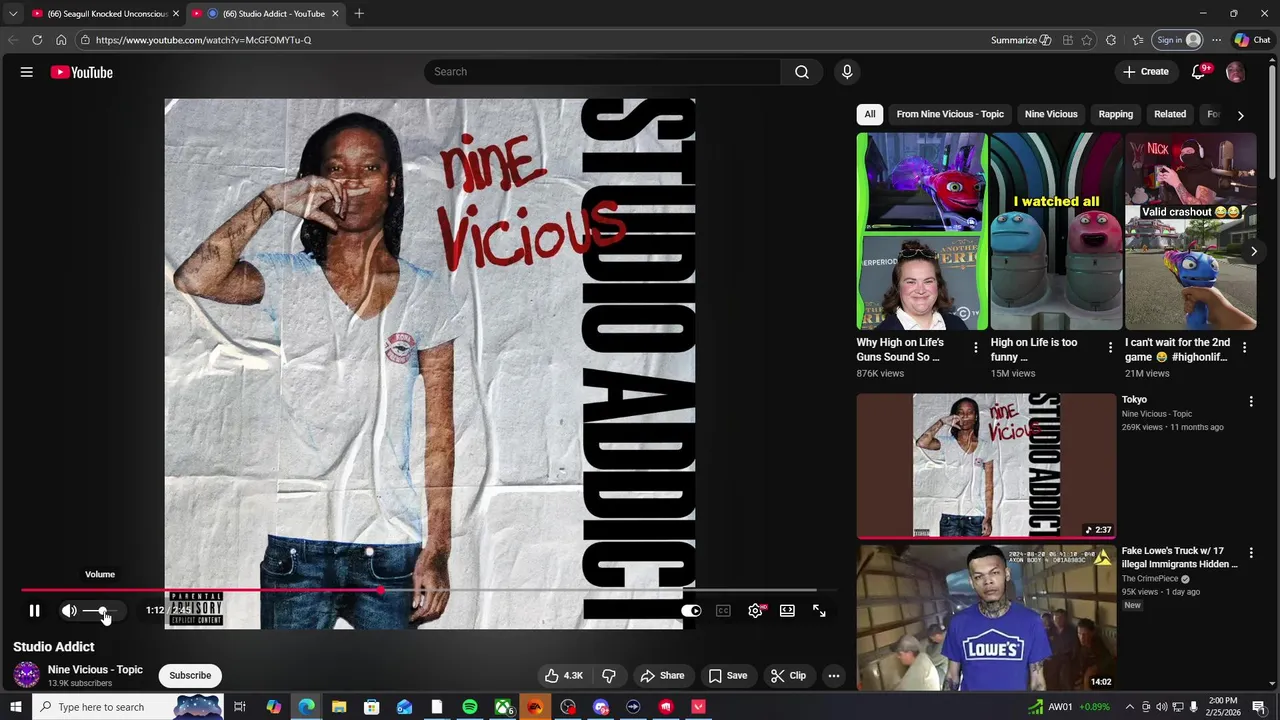
Task: Go to browser home page
Action: point(61,40)
